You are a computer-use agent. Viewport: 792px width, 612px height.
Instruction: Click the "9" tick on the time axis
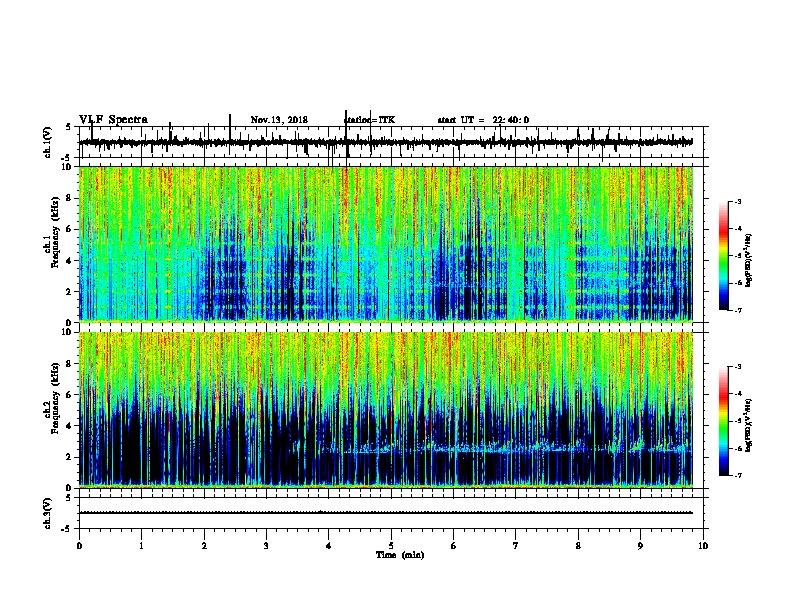click(640, 546)
